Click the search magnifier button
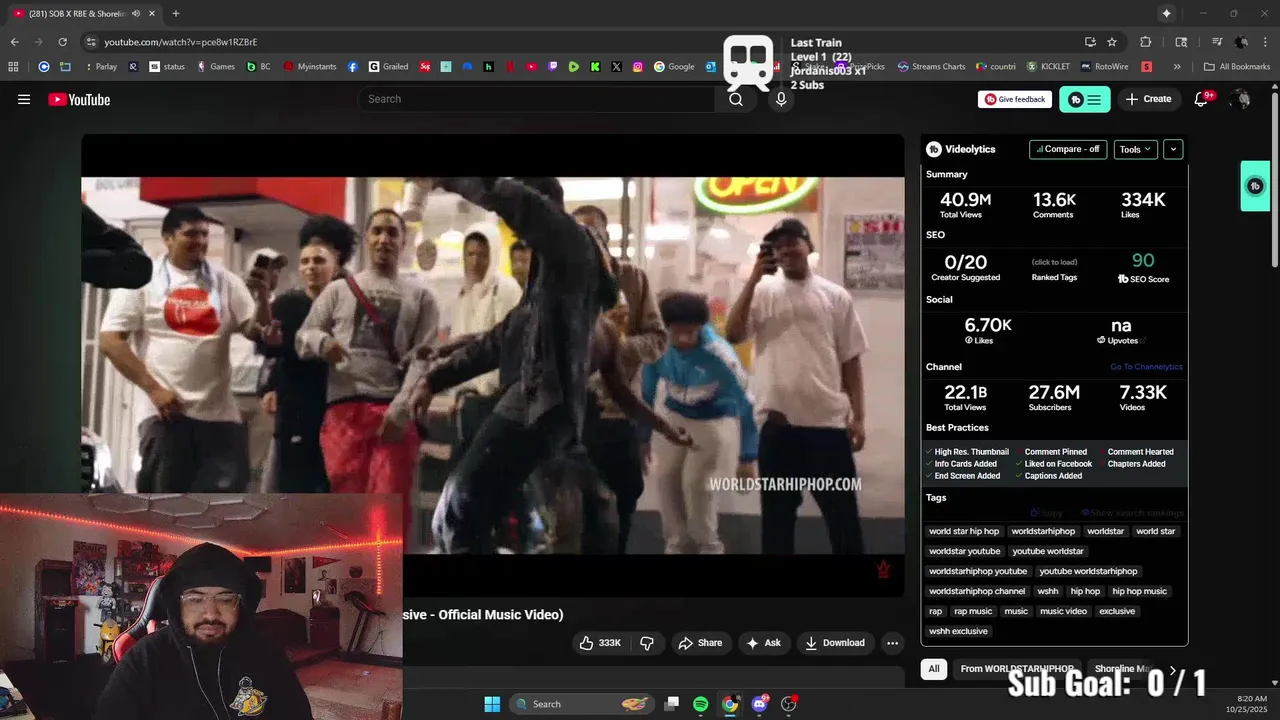Image resolution: width=1280 pixels, height=720 pixels. click(736, 99)
